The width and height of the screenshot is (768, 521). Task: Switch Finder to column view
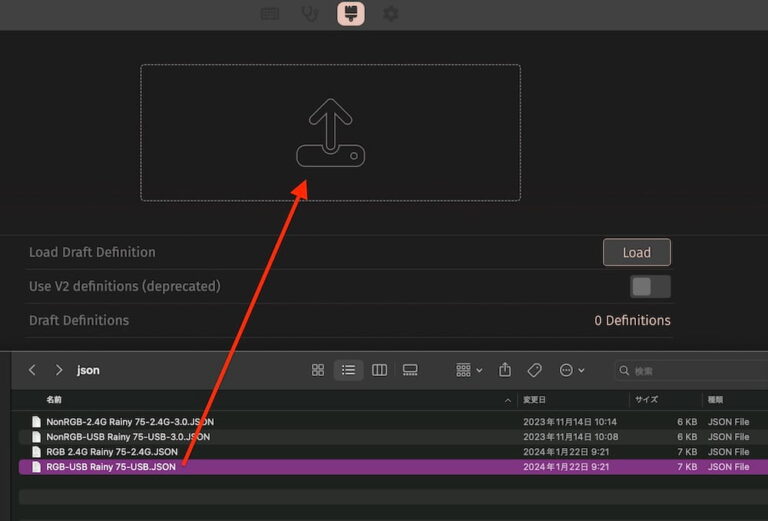click(379, 370)
